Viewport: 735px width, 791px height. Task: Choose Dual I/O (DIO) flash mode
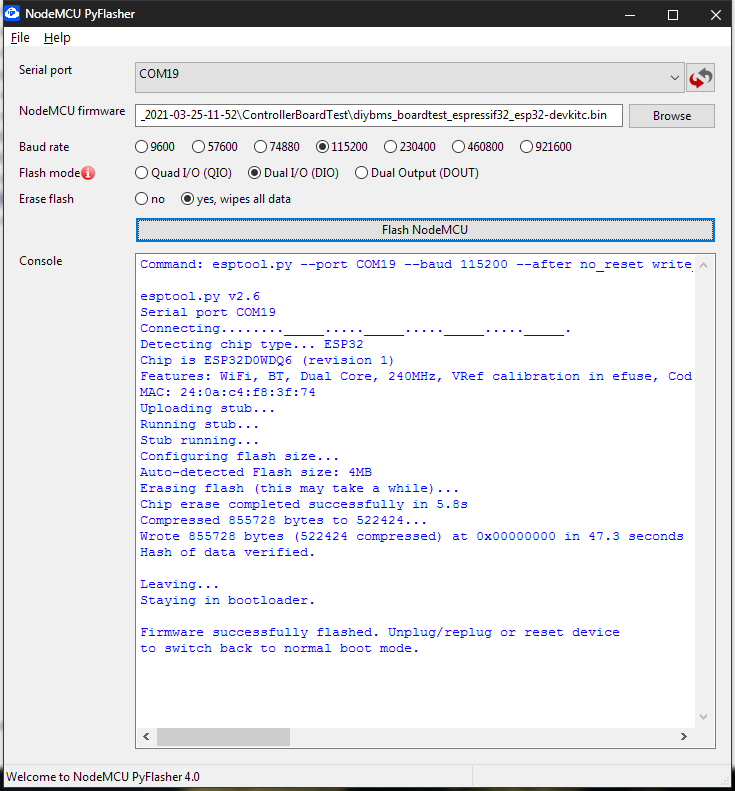tap(294, 173)
